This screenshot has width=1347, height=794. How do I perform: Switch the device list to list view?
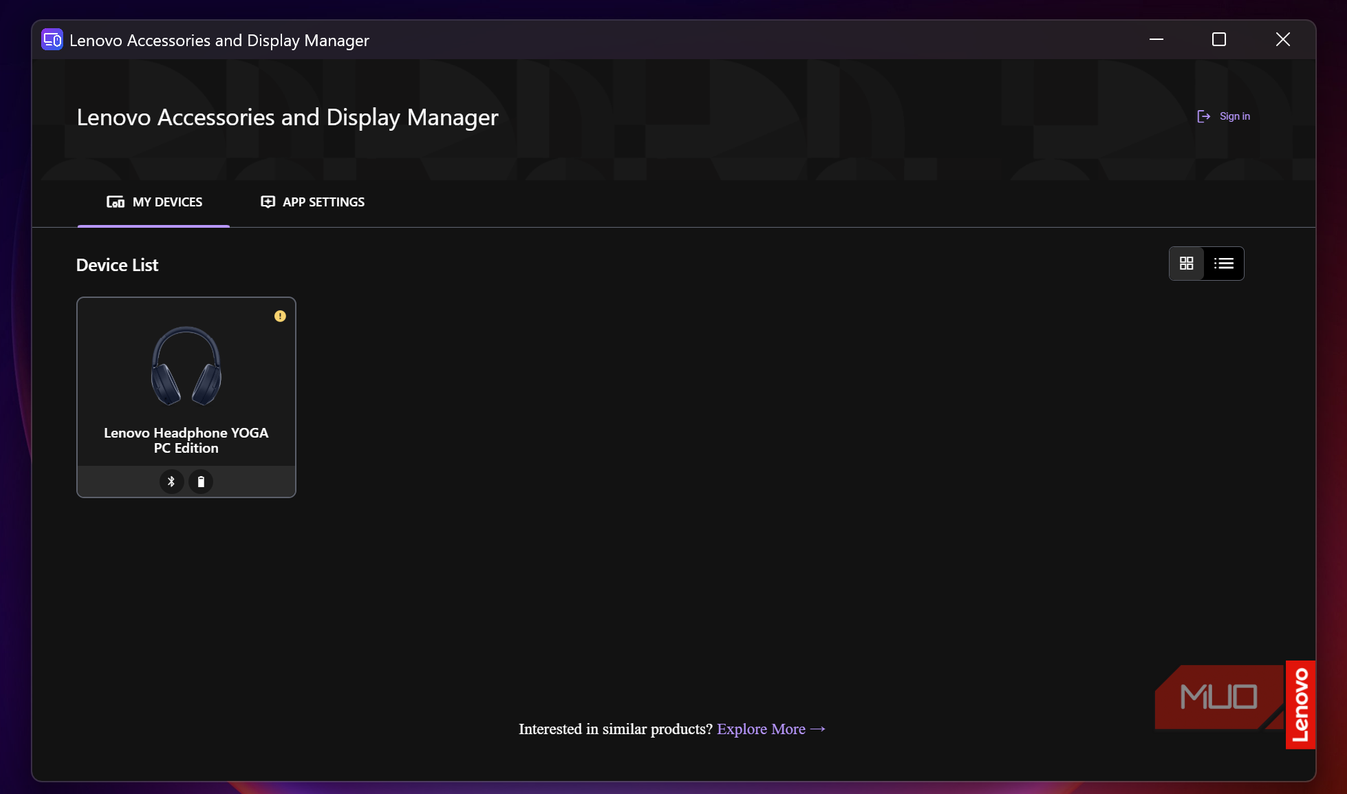coord(1224,263)
